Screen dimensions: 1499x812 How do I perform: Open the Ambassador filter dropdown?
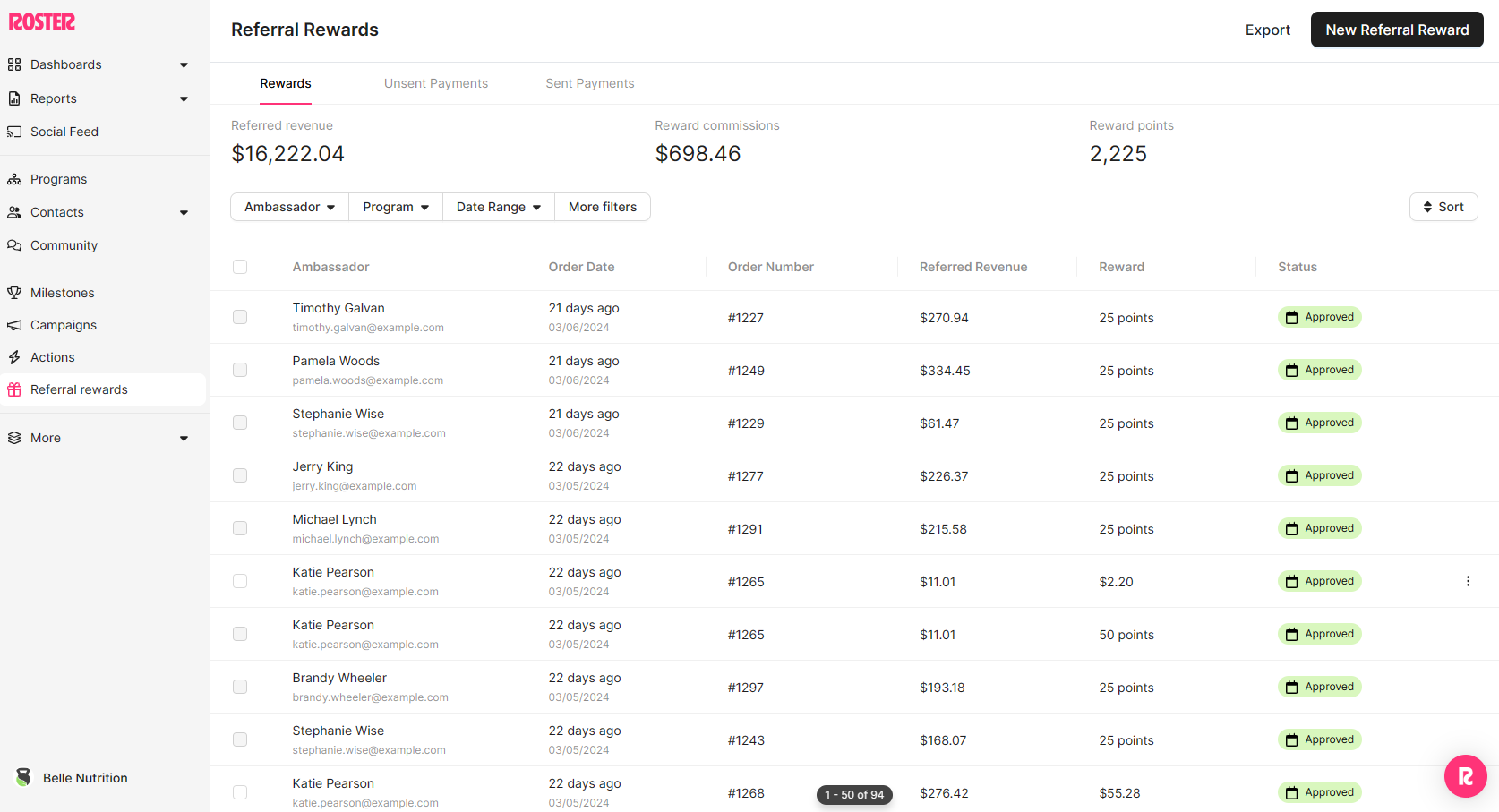(x=289, y=207)
